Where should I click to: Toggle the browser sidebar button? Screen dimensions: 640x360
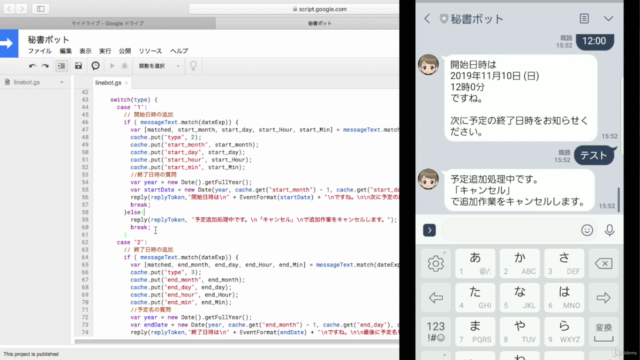[x=40, y=9]
